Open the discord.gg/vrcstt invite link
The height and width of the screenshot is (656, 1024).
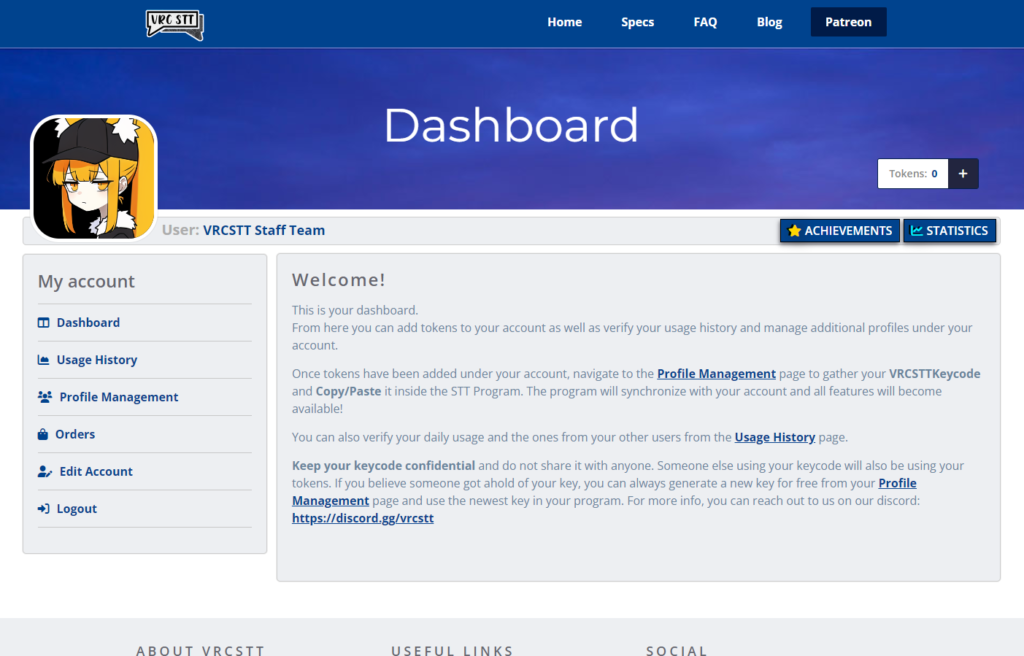coord(362,519)
